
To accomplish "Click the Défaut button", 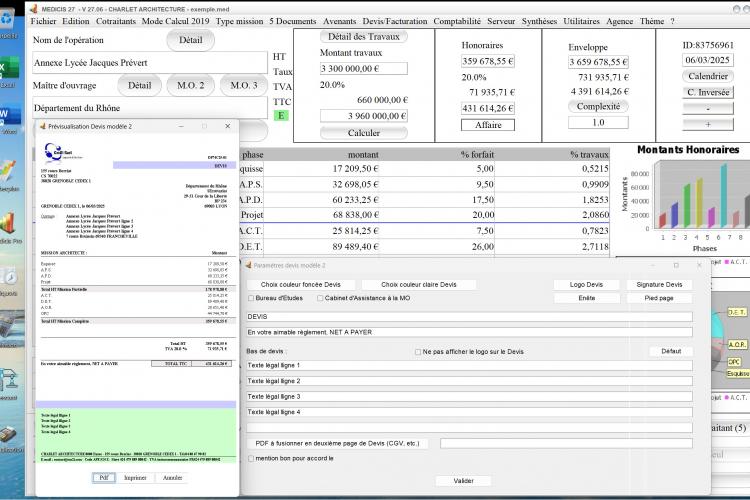I will [671, 351].
